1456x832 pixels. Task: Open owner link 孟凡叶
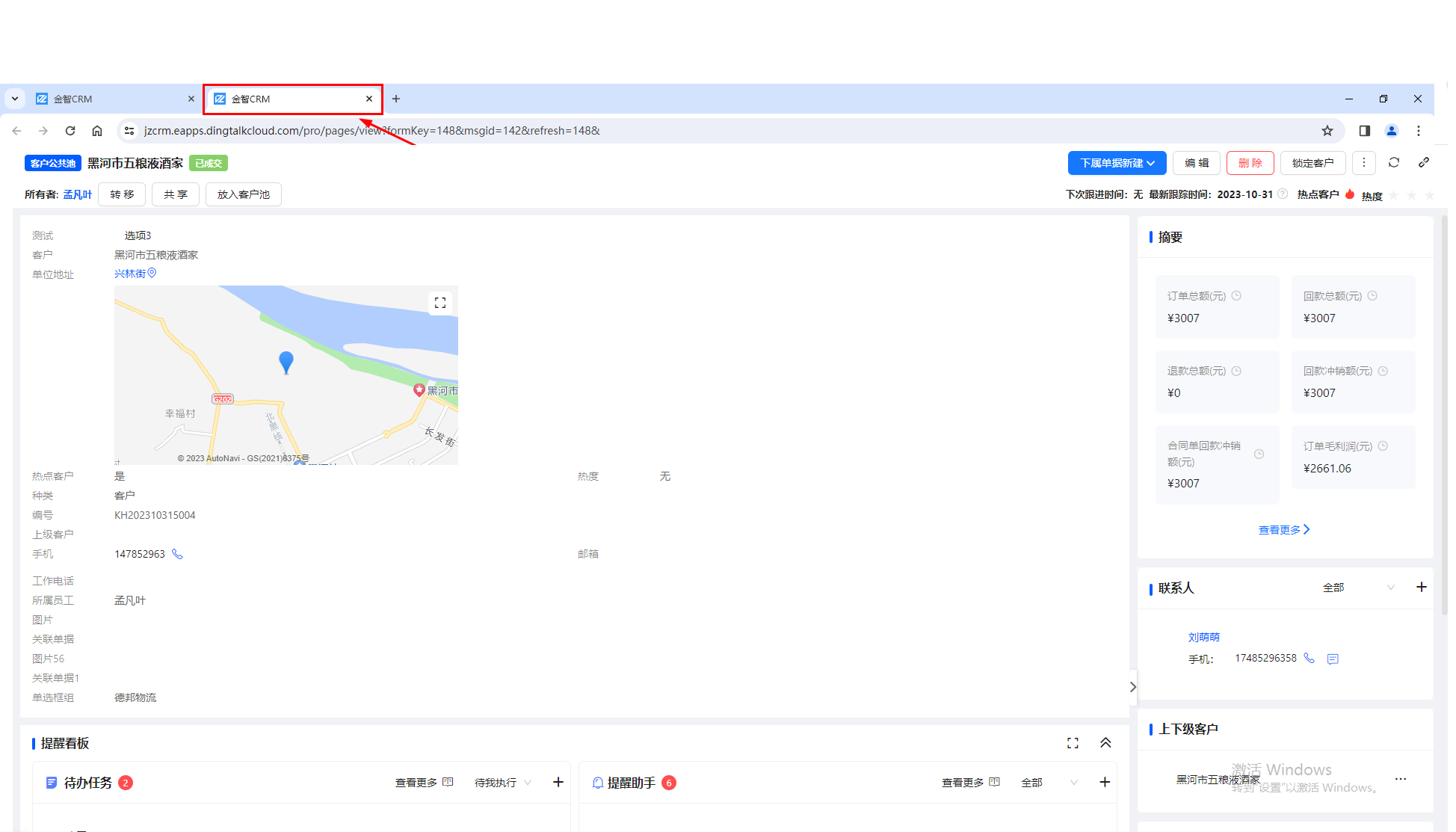point(77,194)
